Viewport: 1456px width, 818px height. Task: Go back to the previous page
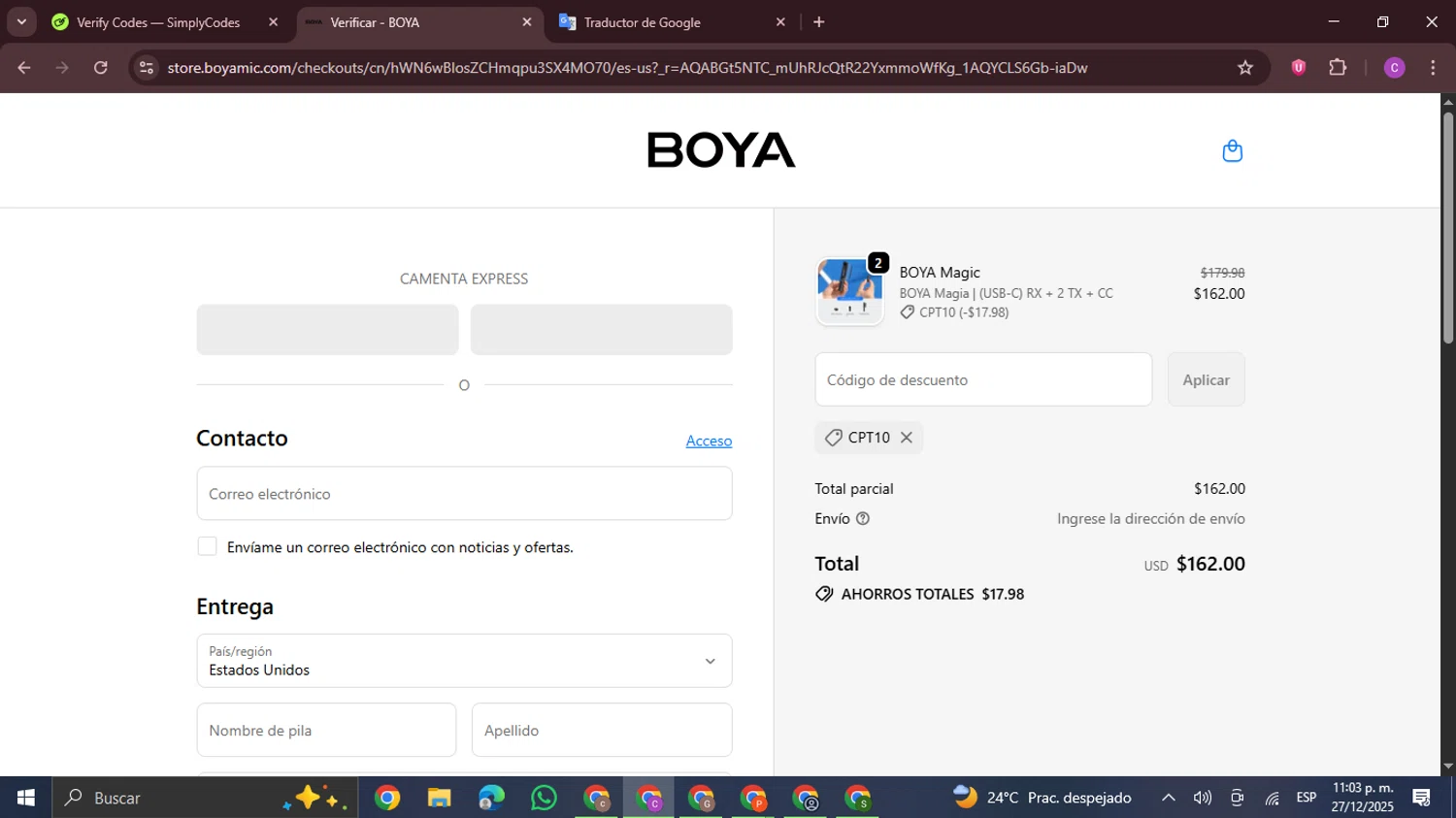click(24, 68)
